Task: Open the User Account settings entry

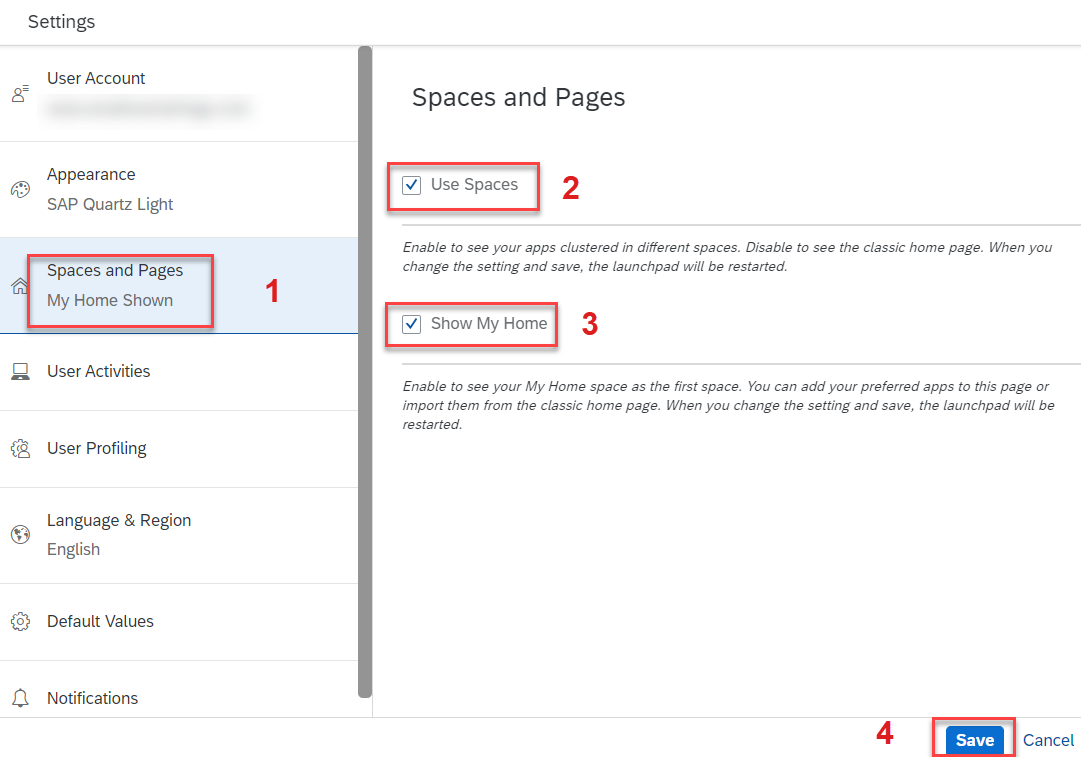Action: click(x=179, y=94)
